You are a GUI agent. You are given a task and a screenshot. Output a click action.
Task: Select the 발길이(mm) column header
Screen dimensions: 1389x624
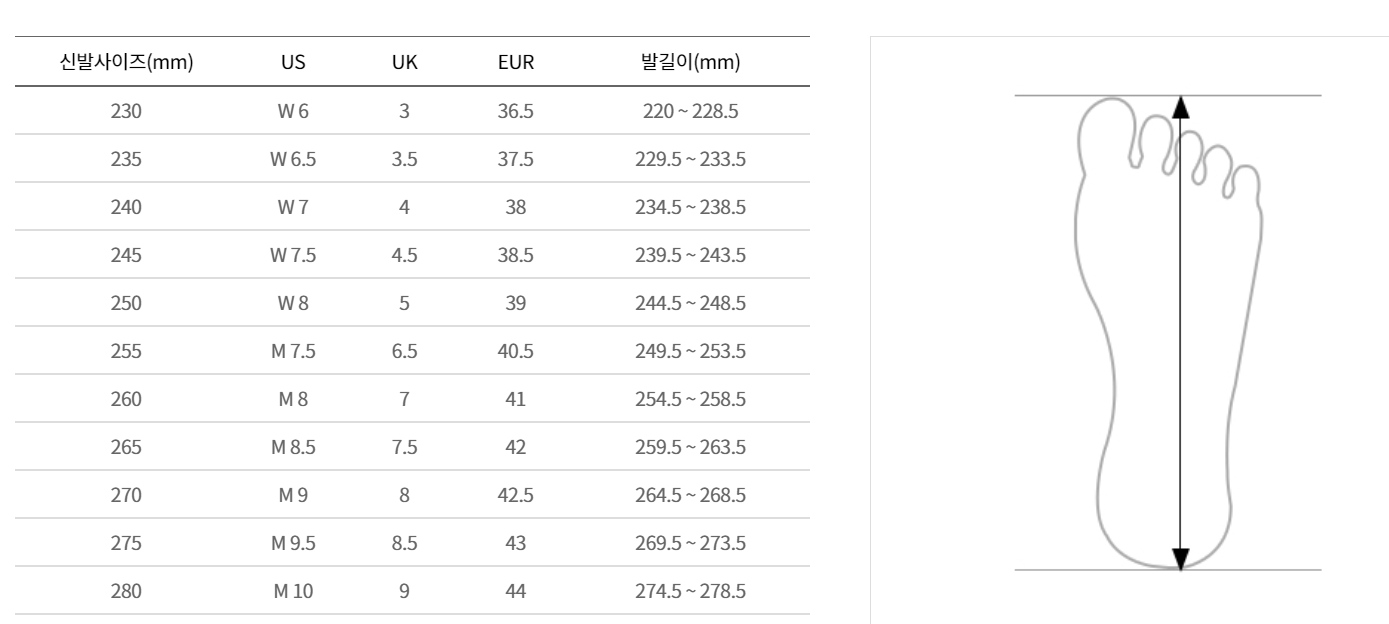pos(690,62)
